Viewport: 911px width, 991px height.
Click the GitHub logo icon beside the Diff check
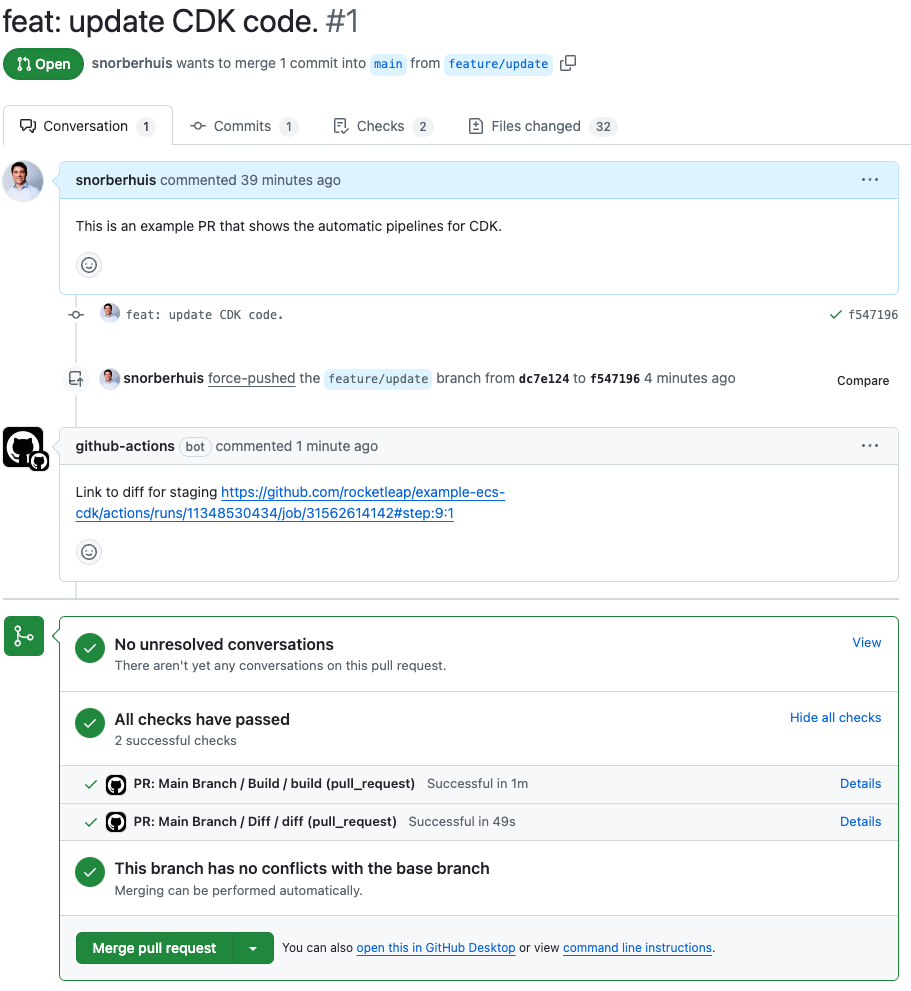tap(116, 821)
